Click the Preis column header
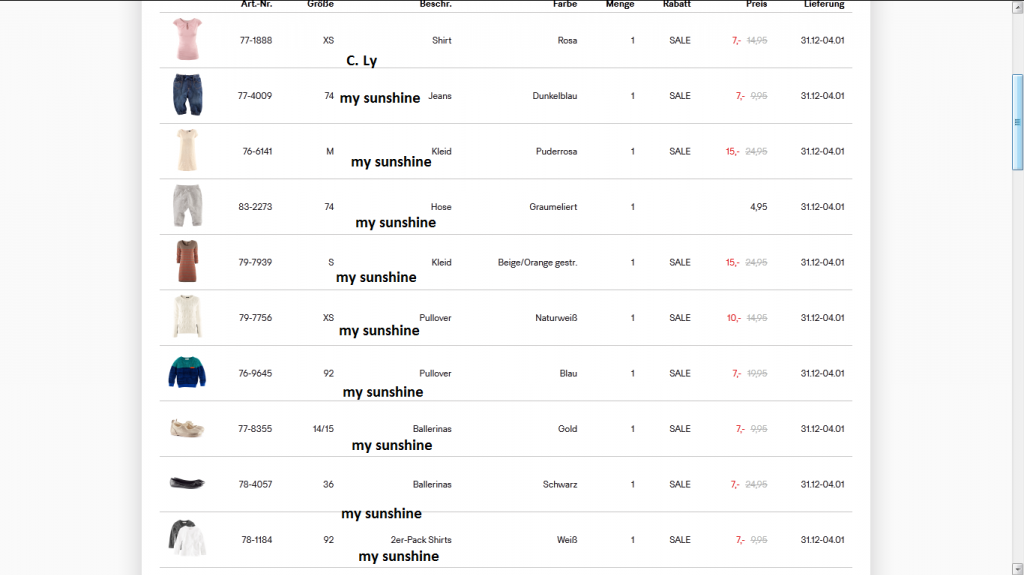The height and width of the screenshot is (575, 1024). [757, 5]
